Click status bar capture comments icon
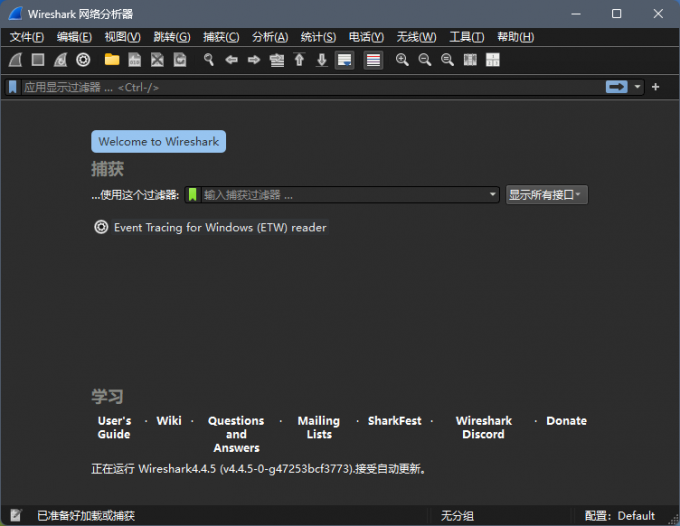 click(16, 515)
